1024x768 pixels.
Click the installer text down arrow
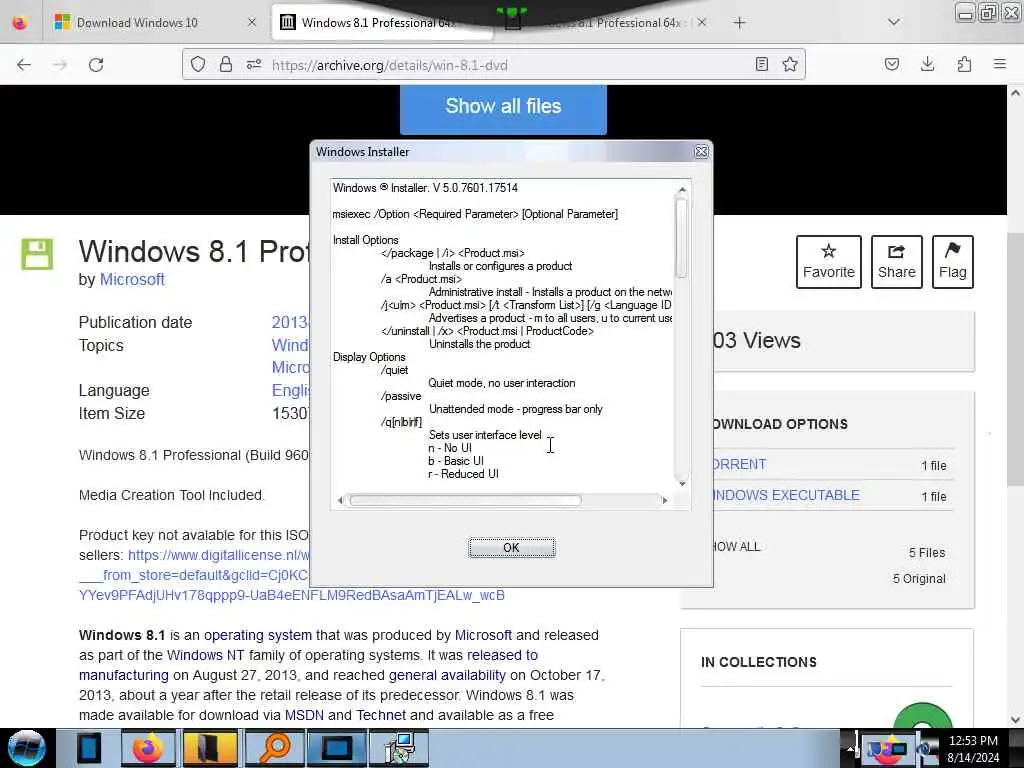682,483
